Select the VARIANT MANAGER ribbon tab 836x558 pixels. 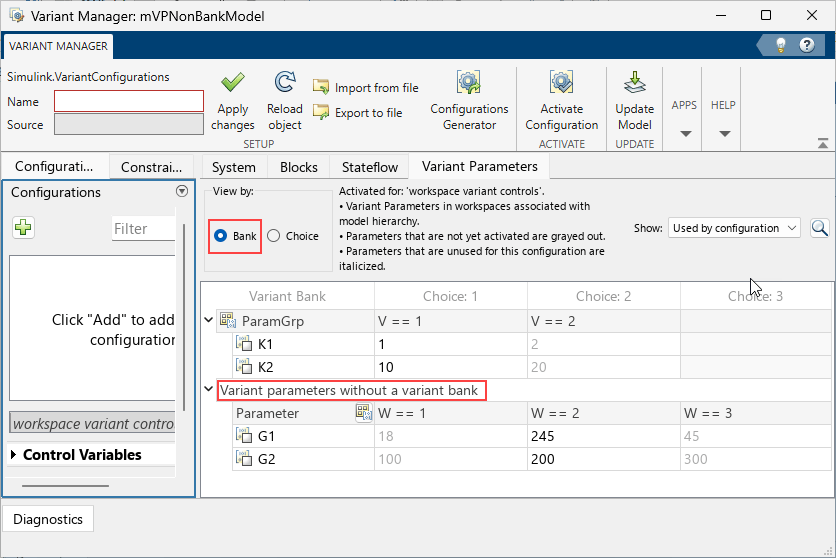pos(58,46)
